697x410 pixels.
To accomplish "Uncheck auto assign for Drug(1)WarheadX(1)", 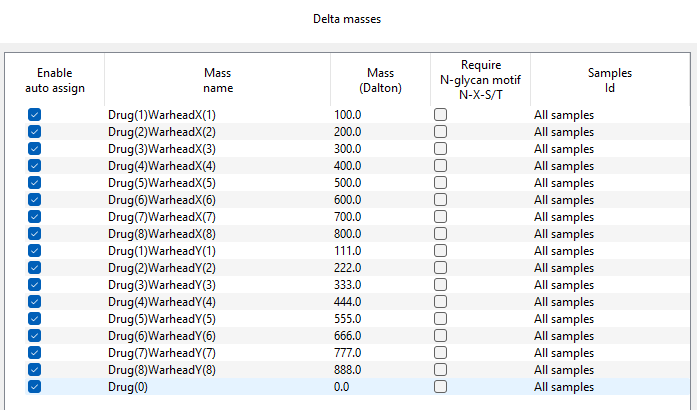I will (35, 115).
